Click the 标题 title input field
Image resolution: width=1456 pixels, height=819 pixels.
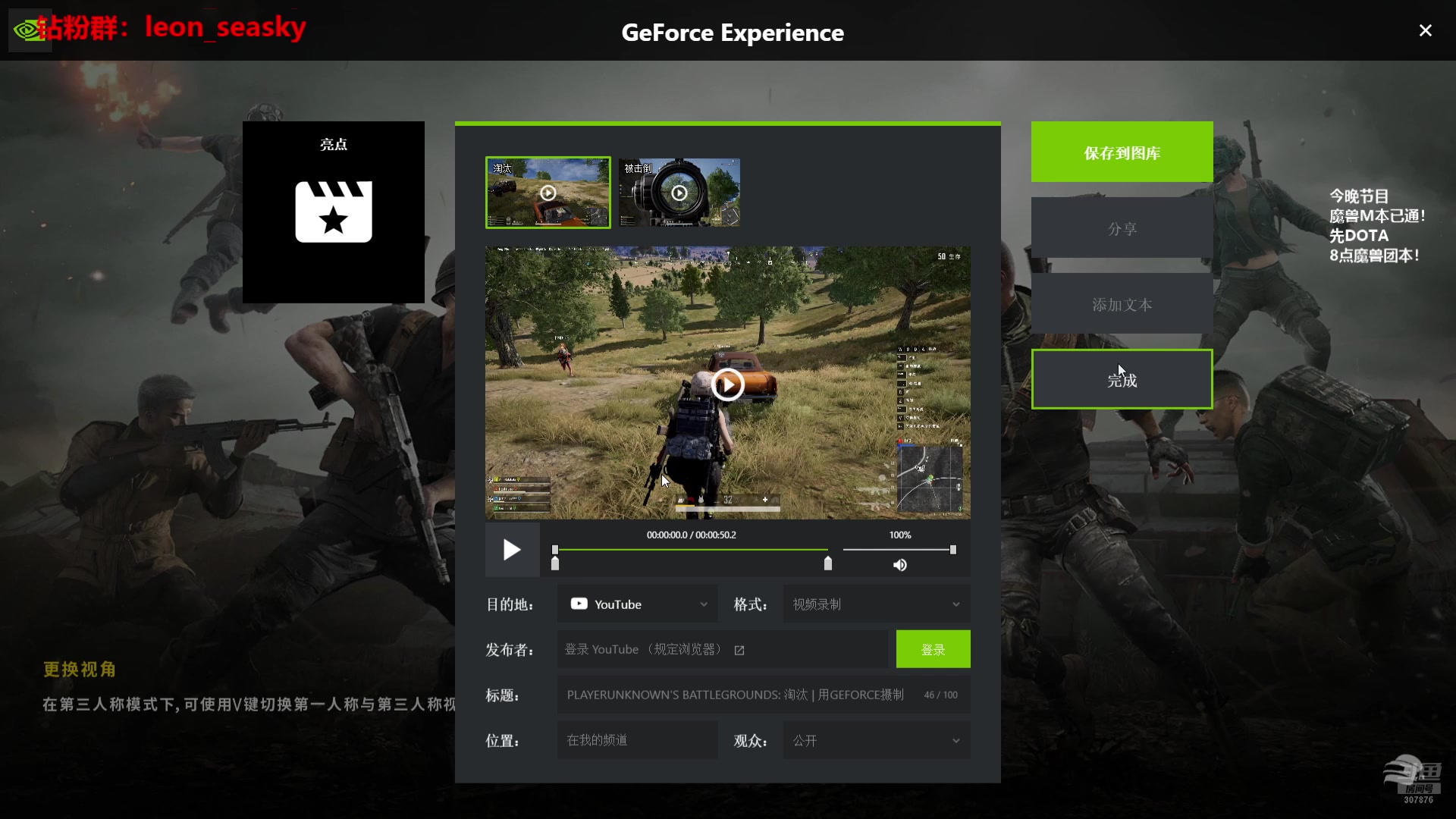click(764, 695)
